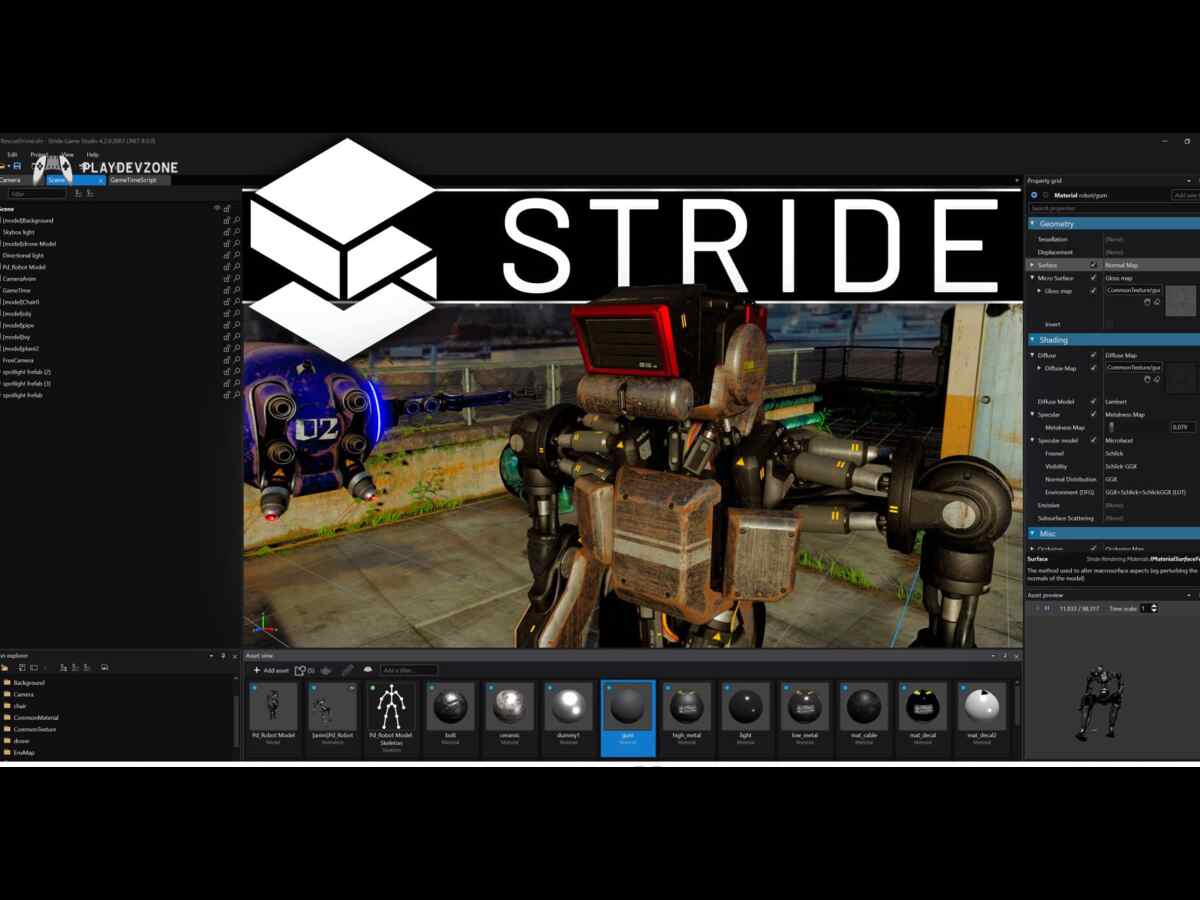1200x900 pixels.
Task: Collapse the Misc section
Action: coord(1033,534)
